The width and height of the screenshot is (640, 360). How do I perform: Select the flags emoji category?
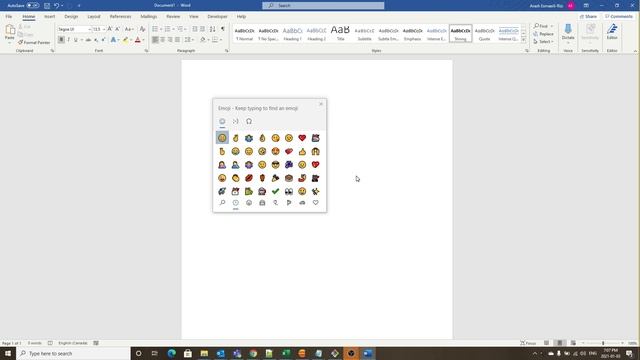(289, 203)
